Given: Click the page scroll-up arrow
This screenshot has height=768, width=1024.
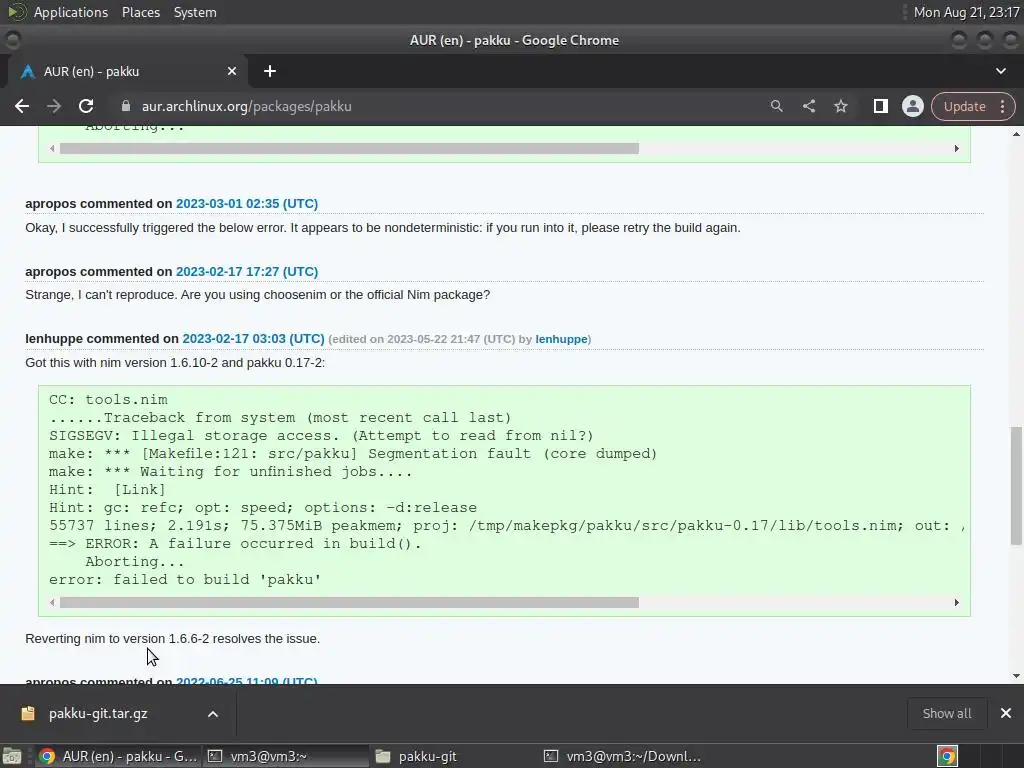Looking at the screenshot, I should click(x=1016, y=134).
